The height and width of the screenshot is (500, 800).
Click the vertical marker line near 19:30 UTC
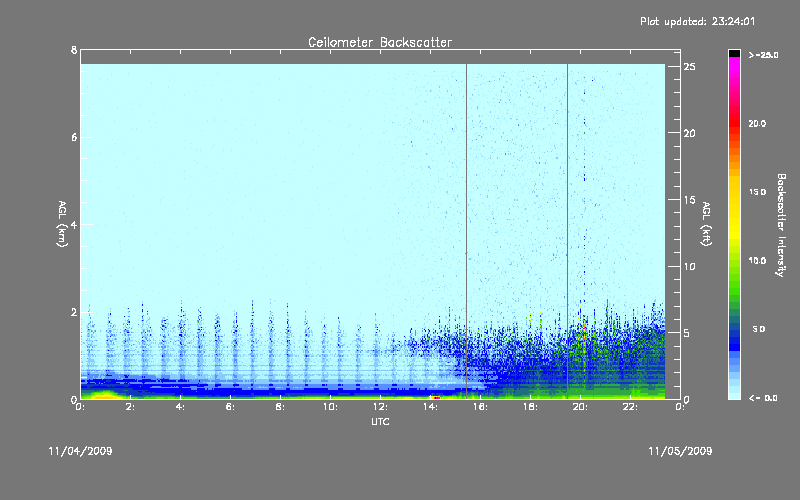click(x=567, y=231)
